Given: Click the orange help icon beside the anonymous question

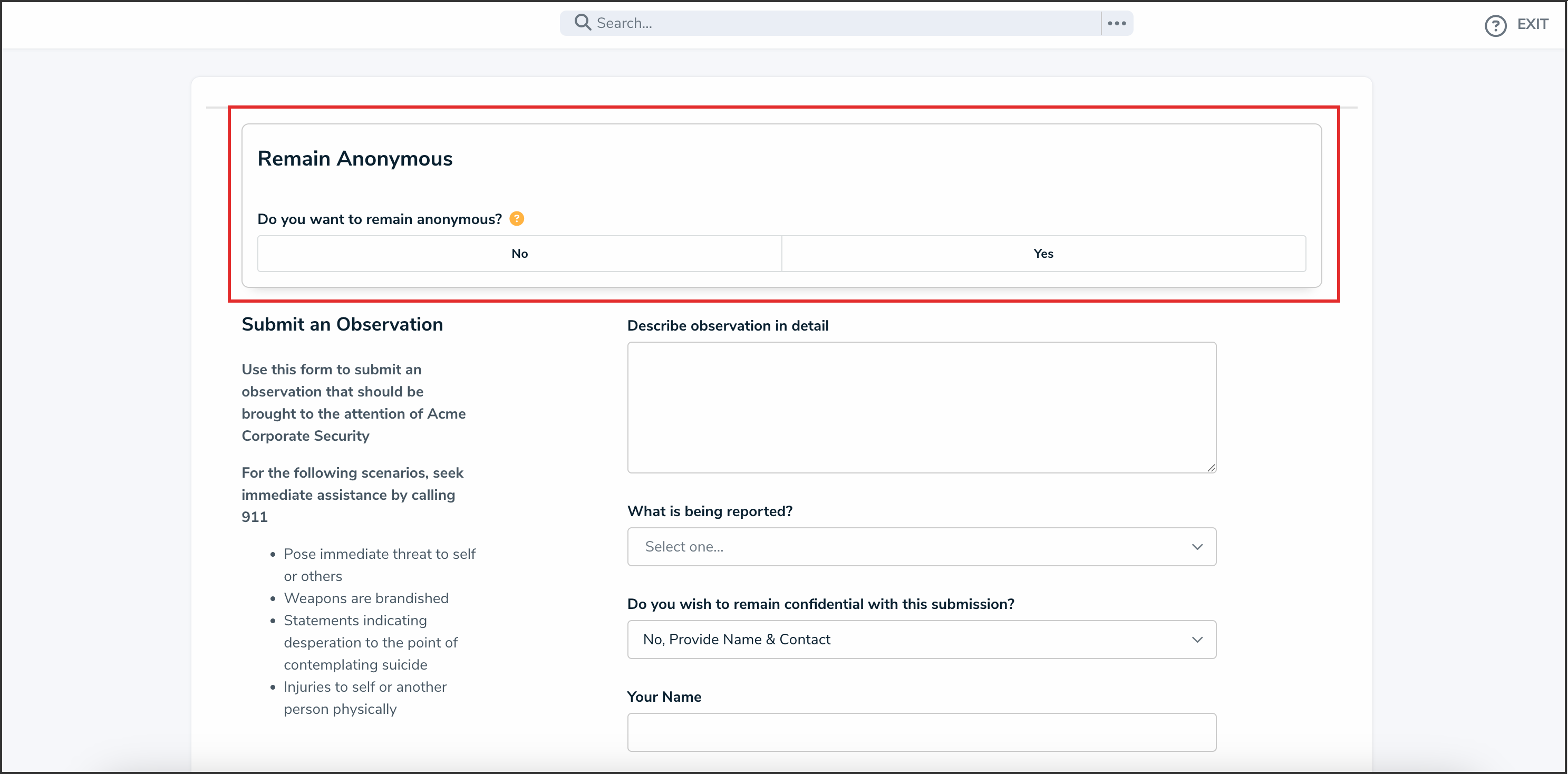Looking at the screenshot, I should [x=516, y=218].
